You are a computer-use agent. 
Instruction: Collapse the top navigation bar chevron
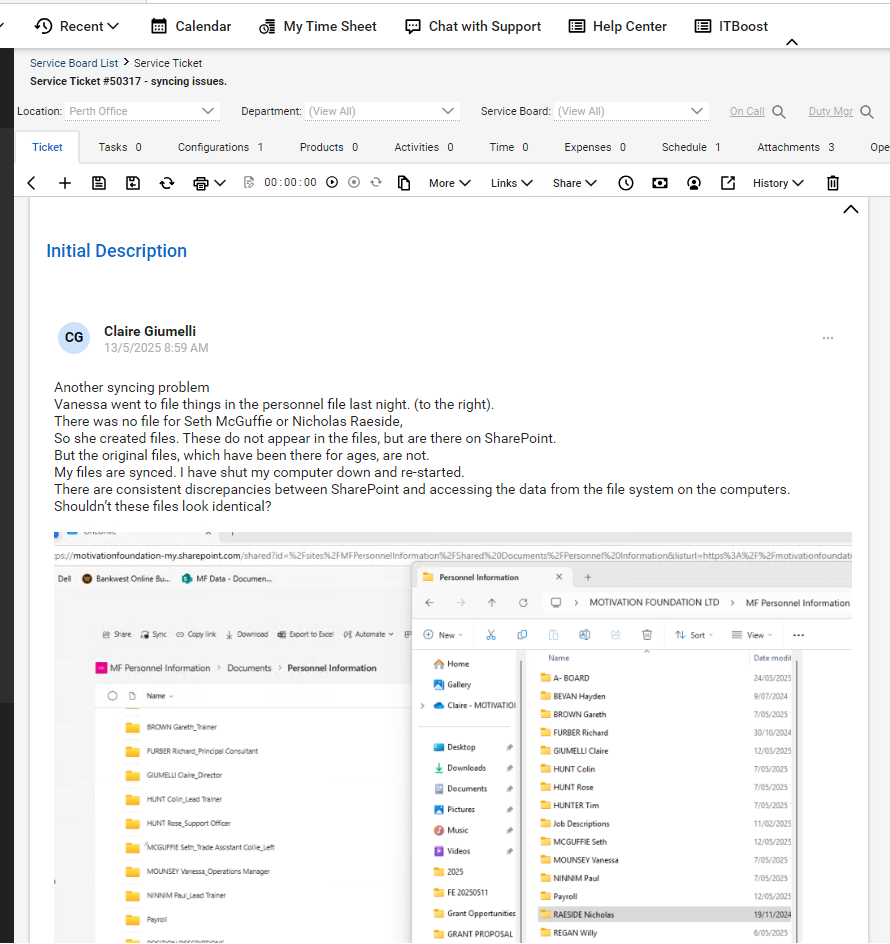(x=792, y=42)
